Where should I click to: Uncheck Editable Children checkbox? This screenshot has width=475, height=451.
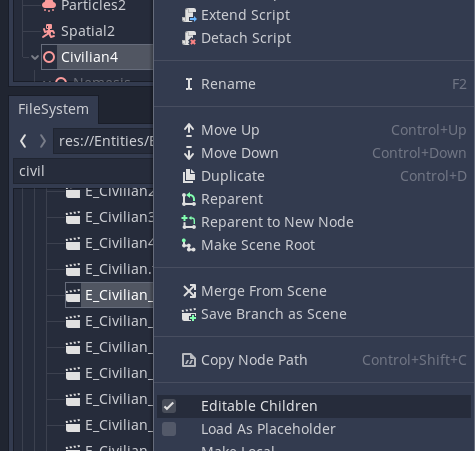coord(169,406)
